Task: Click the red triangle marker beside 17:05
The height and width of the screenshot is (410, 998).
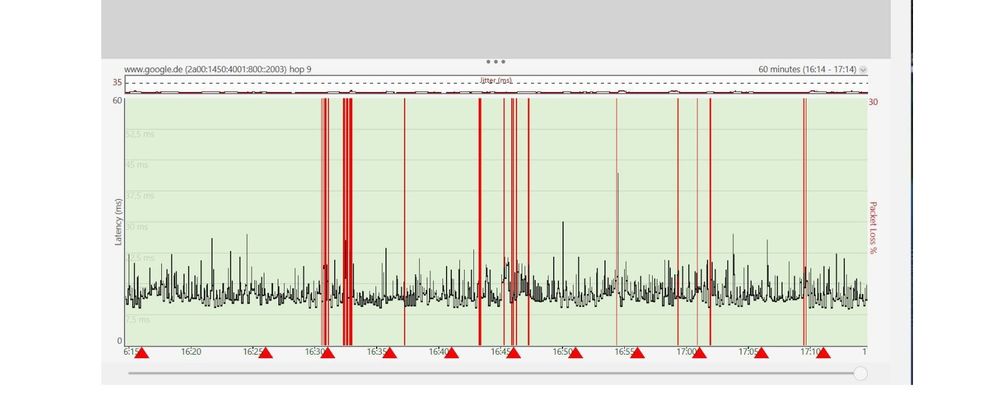Action: [761, 353]
